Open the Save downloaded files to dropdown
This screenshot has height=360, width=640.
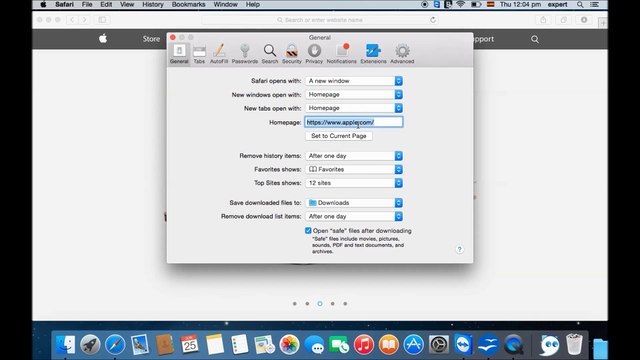(x=354, y=202)
